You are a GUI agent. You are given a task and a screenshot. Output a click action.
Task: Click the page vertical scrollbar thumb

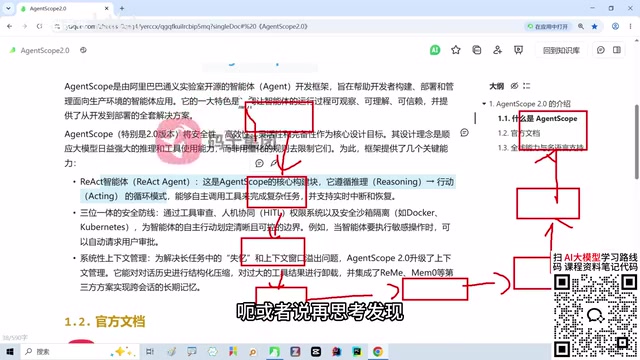point(637,142)
